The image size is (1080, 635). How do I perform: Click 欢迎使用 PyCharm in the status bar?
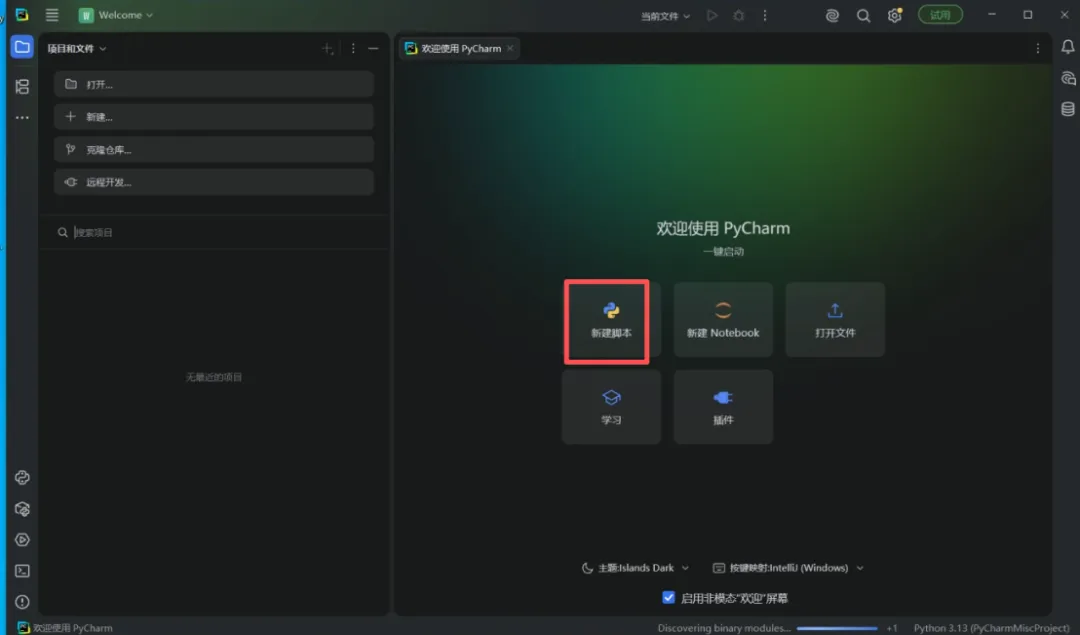[65, 628]
